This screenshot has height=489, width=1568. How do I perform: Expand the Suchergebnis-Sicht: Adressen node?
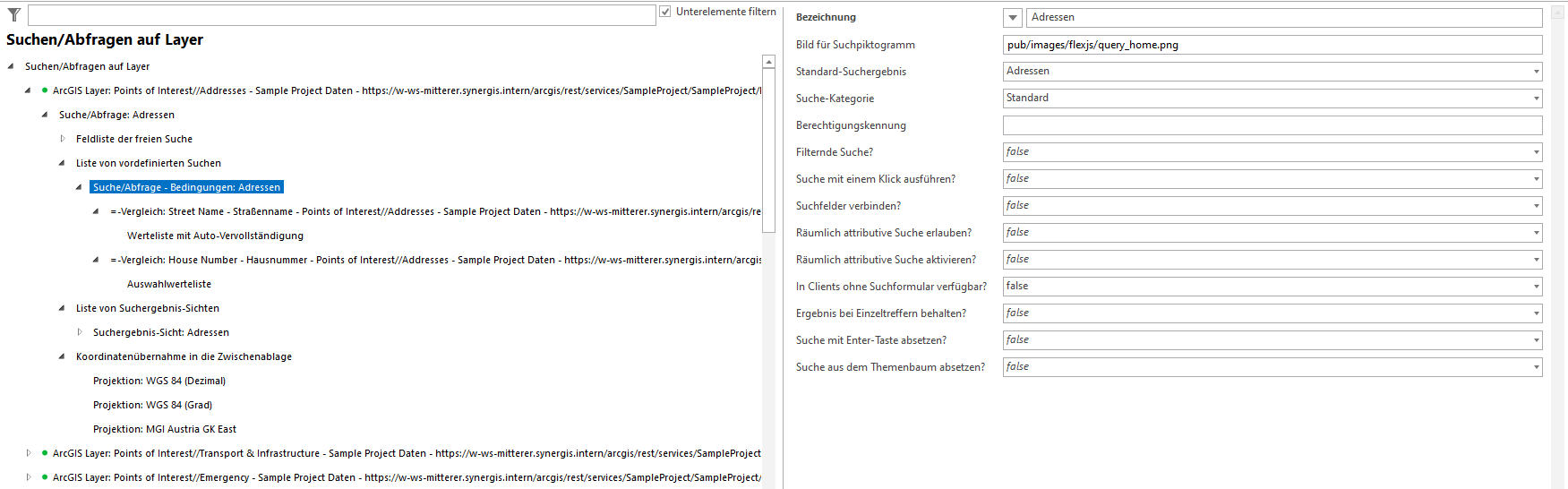[x=80, y=332]
